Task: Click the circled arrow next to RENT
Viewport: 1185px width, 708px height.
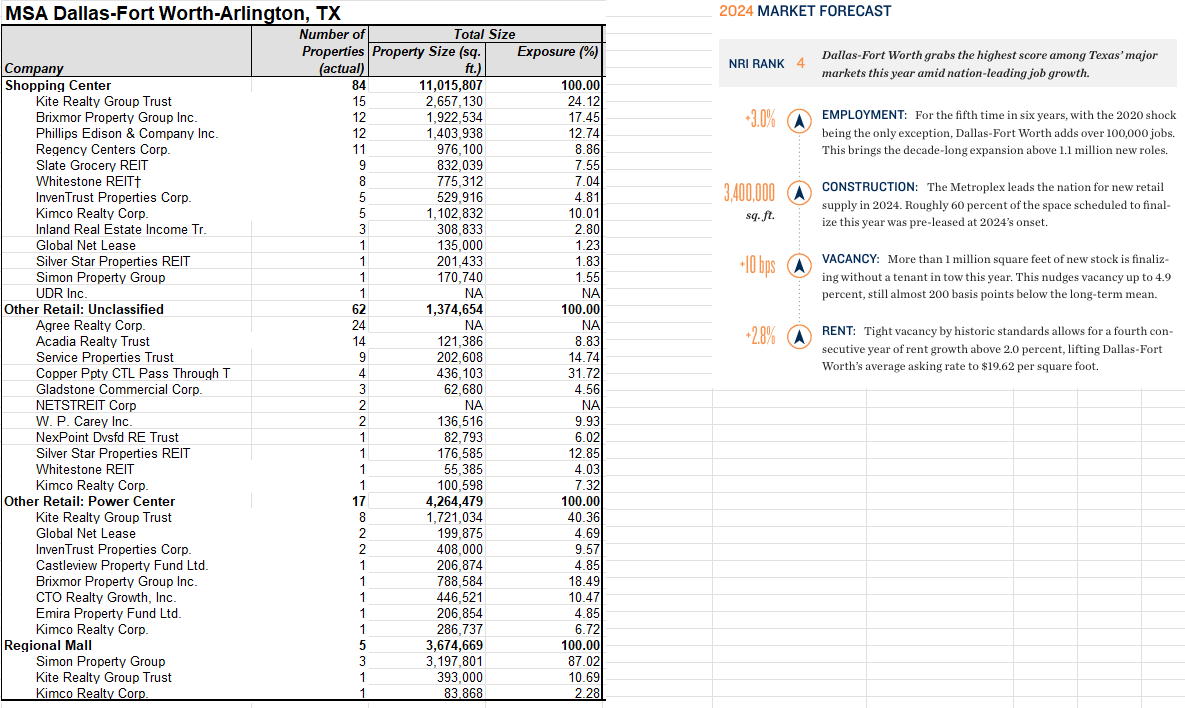Action: point(798,337)
